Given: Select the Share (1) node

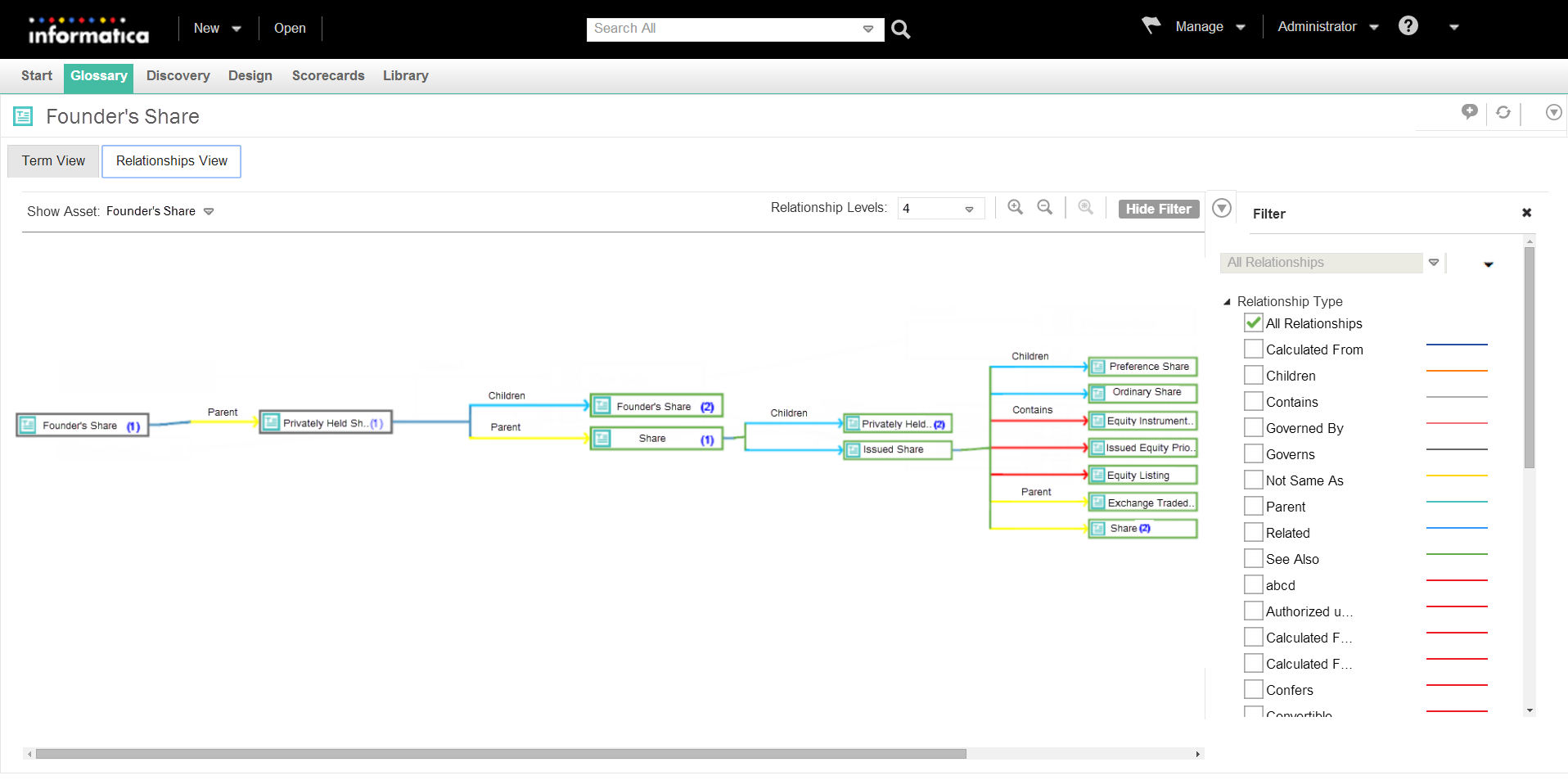Looking at the screenshot, I should (656, 439).
